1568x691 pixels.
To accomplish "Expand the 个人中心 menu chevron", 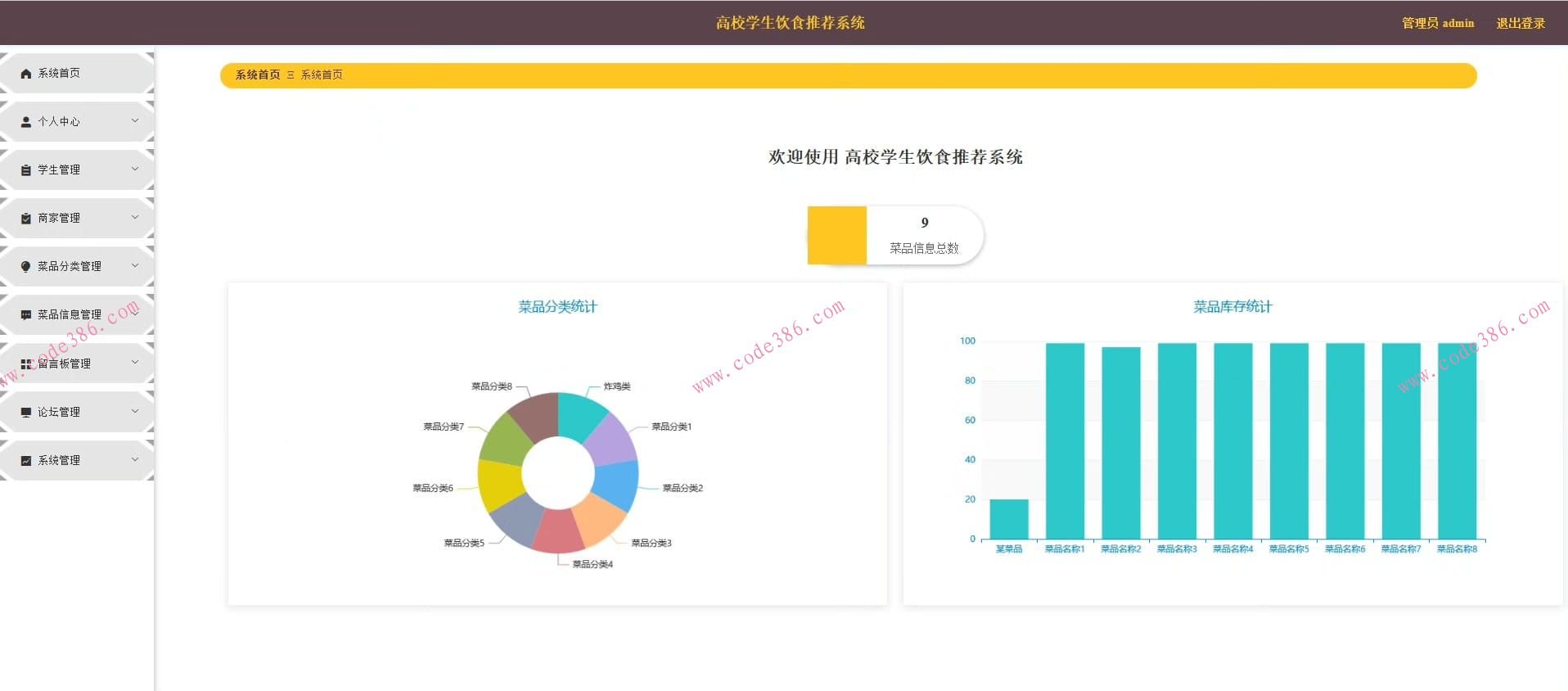I will [135, 121].
